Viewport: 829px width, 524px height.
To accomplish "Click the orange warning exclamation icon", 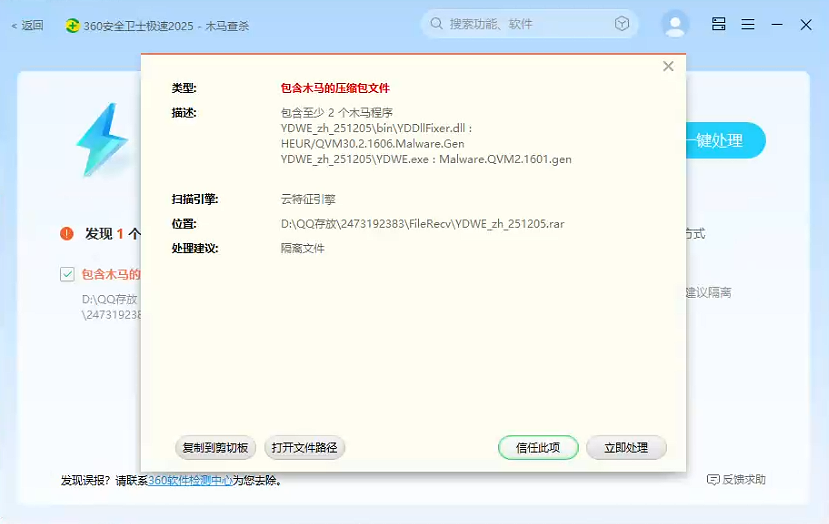I will 67,233.
